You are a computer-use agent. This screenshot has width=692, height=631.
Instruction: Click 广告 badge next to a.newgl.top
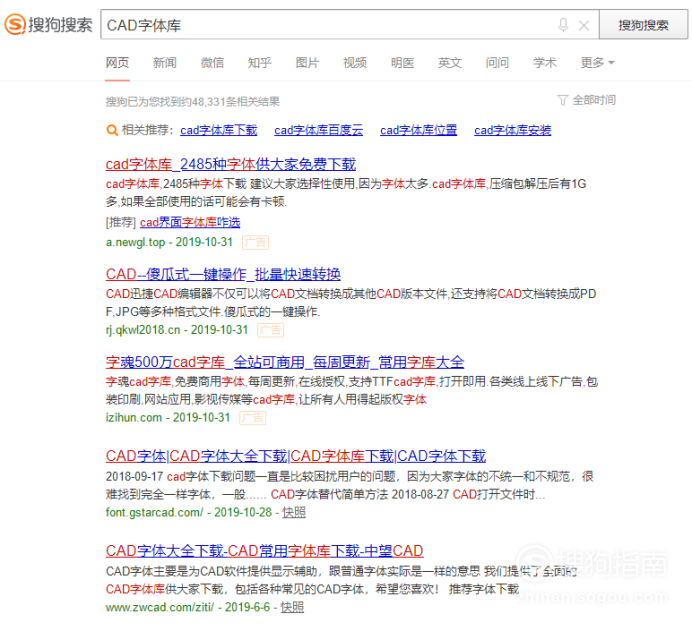click(x=256, y=242)
